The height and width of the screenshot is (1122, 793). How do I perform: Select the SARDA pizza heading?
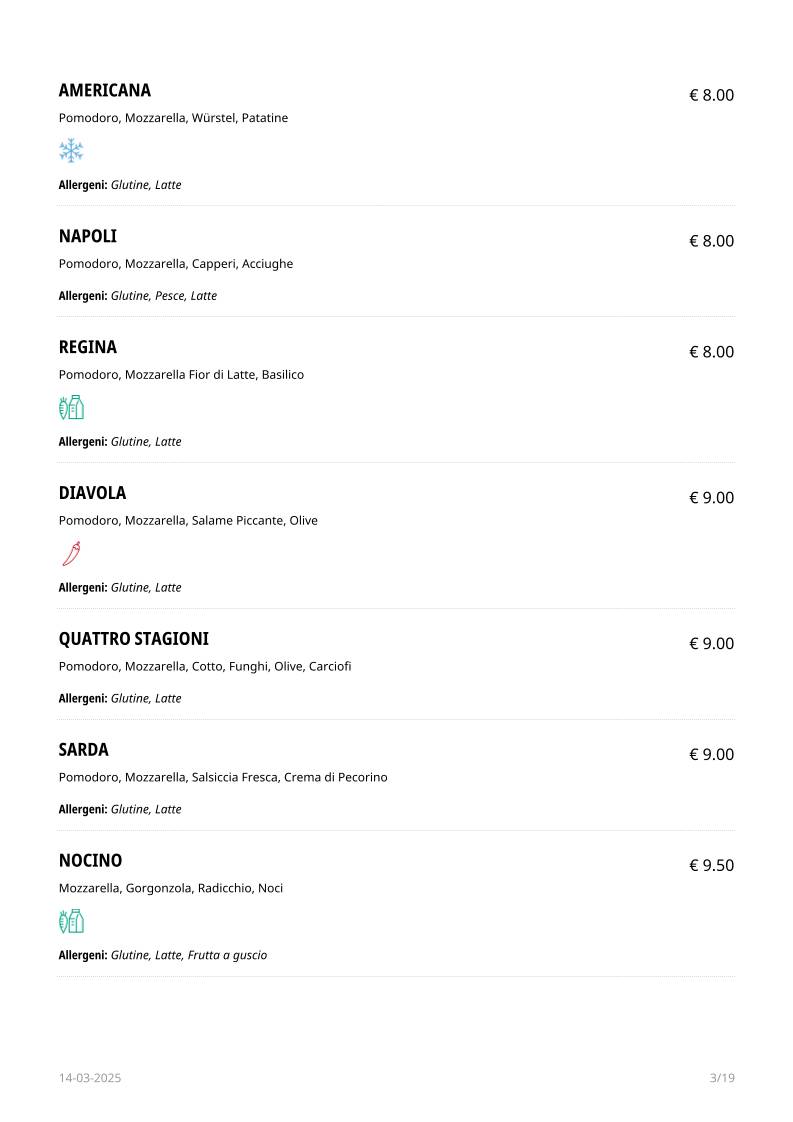click(84, 751)
